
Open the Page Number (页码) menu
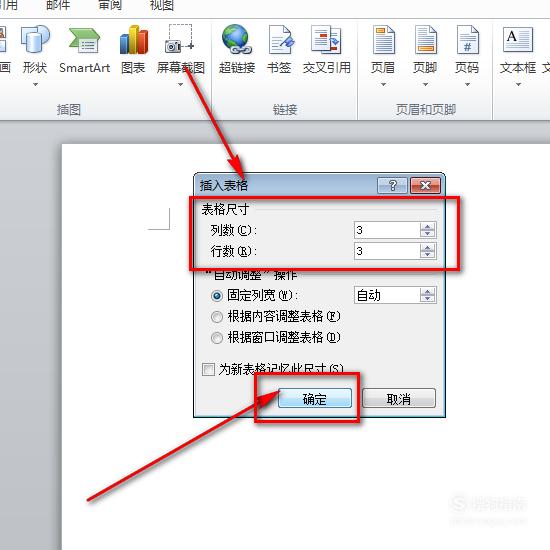point(467,50)
